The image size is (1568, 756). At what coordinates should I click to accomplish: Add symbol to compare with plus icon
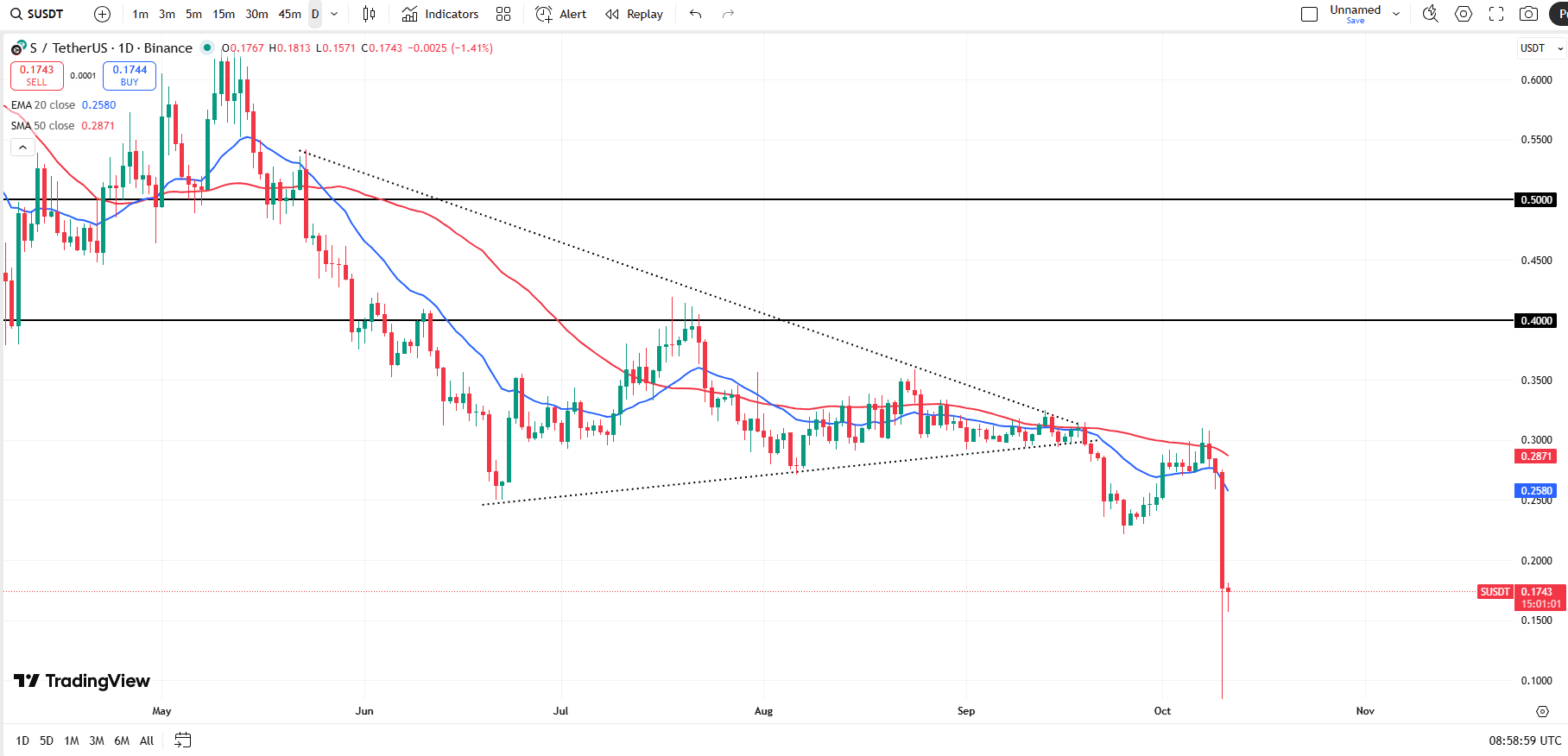(x=102, y=14)
